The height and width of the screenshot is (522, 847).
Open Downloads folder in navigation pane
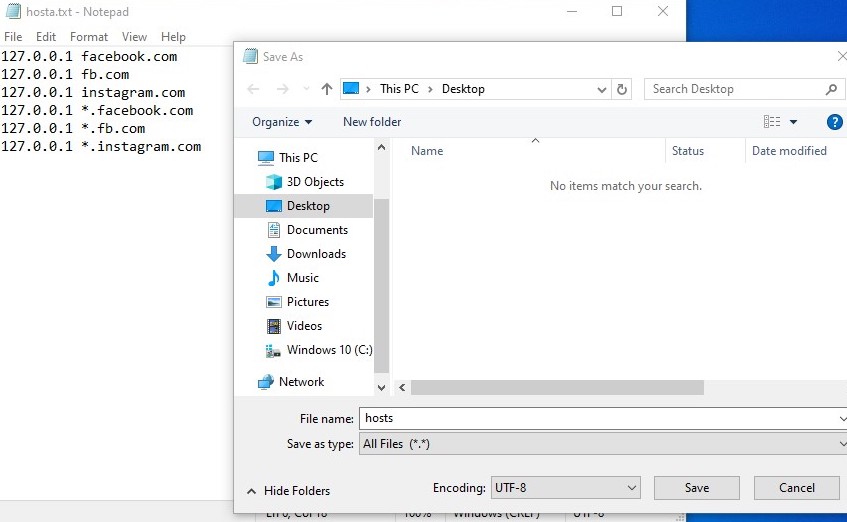pos(306,254)
